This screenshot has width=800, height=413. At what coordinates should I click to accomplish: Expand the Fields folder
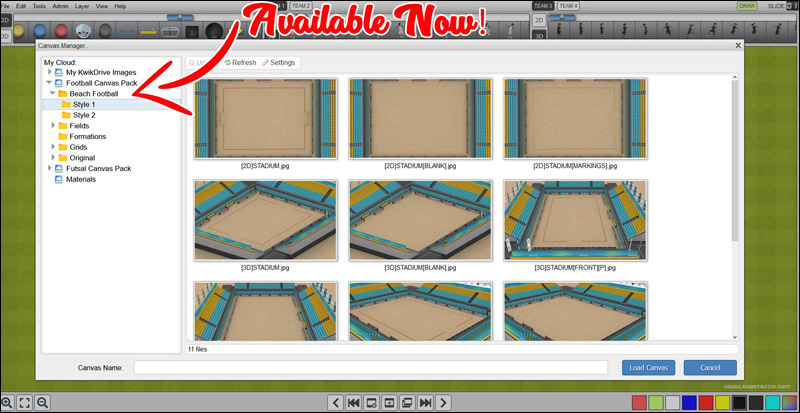click(52, 126)
